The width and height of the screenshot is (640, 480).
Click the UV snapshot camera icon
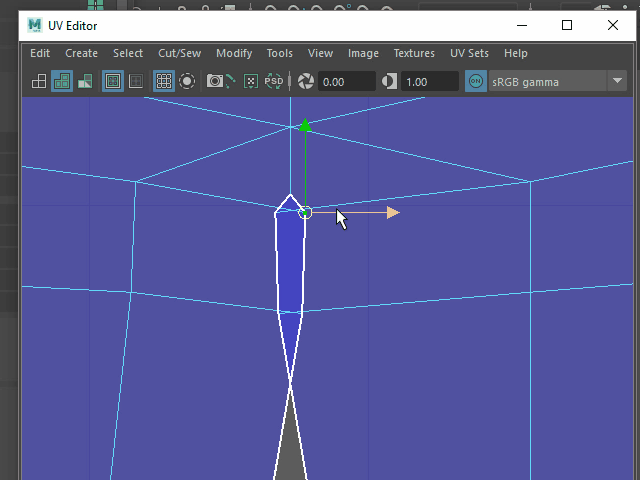[x=215, y=82]
